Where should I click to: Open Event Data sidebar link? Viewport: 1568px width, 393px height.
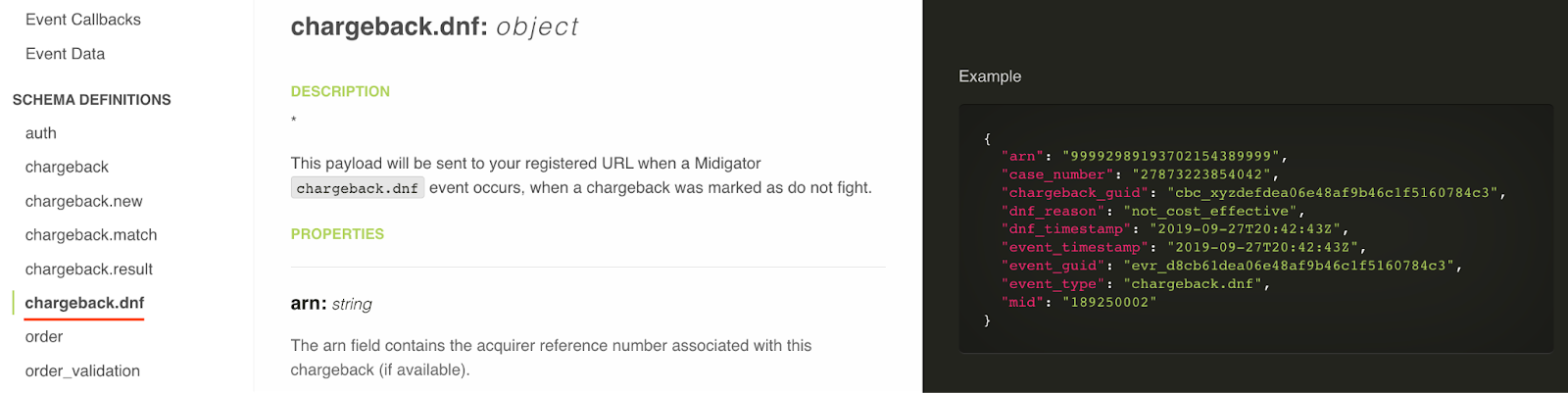[x=65, y=54]
